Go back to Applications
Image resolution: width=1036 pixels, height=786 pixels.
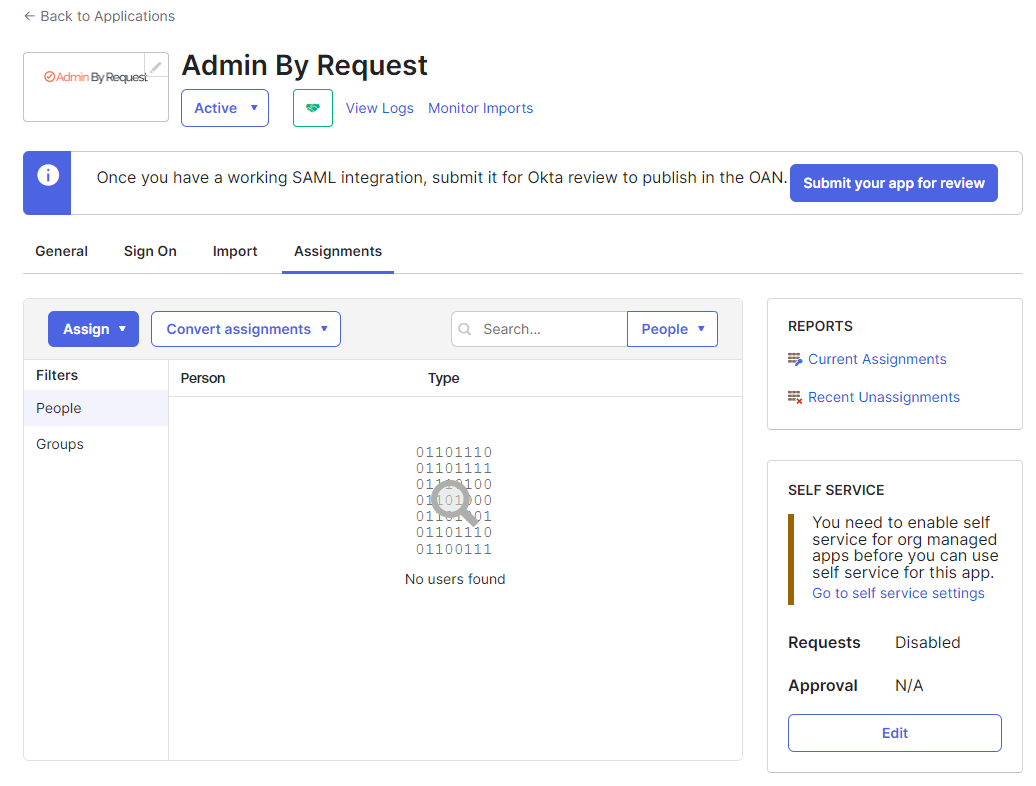(x=99, y=16)
